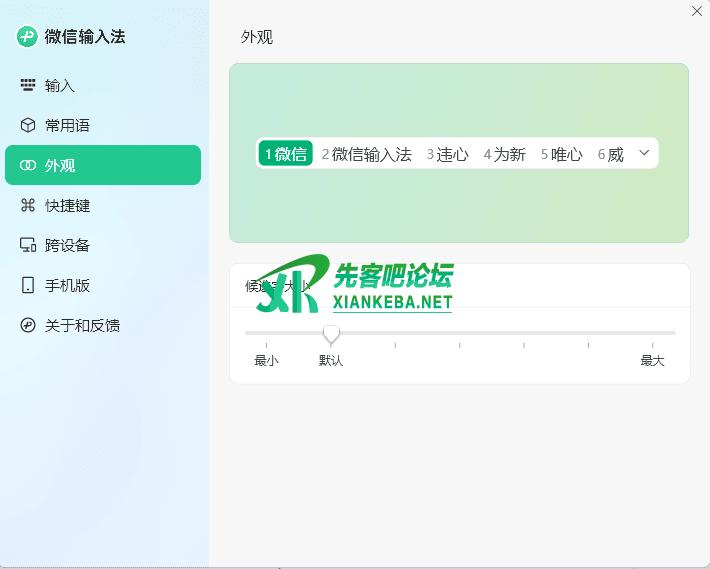Click the candidate size slider handle
Screen dimensions: 710x569
tap(331, 334)
